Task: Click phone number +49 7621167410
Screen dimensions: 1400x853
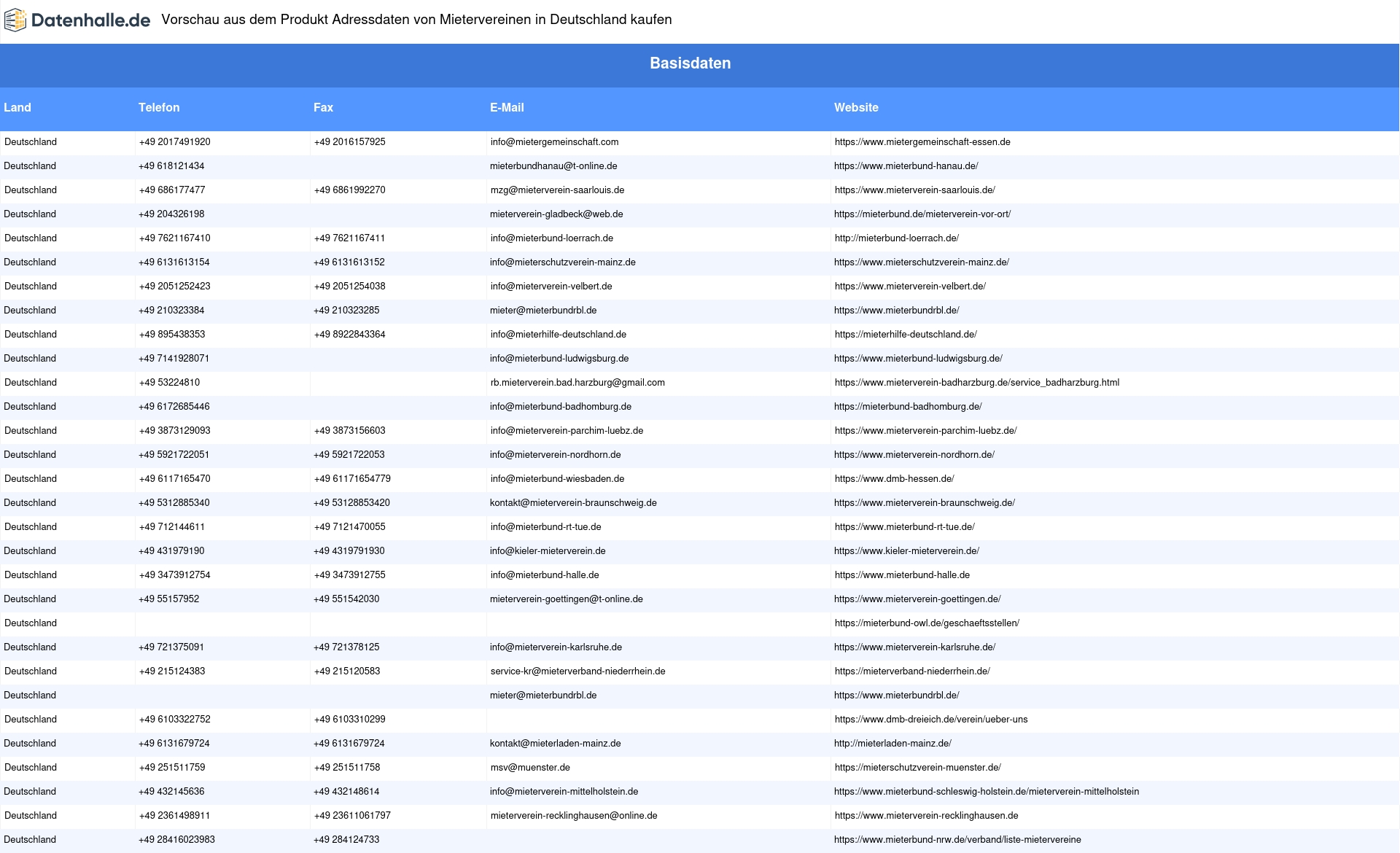Action: pos(175,238)
